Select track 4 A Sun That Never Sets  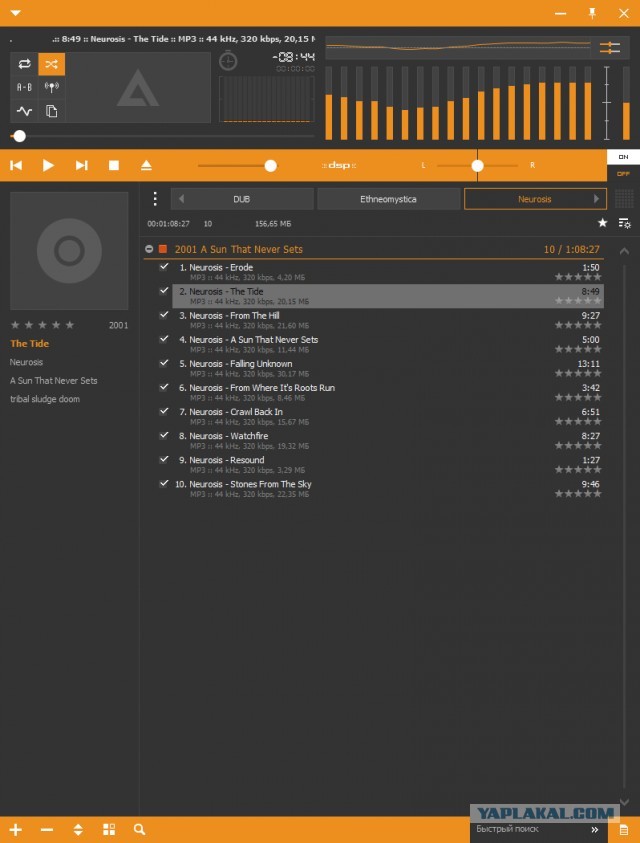(x=388, y=344)
